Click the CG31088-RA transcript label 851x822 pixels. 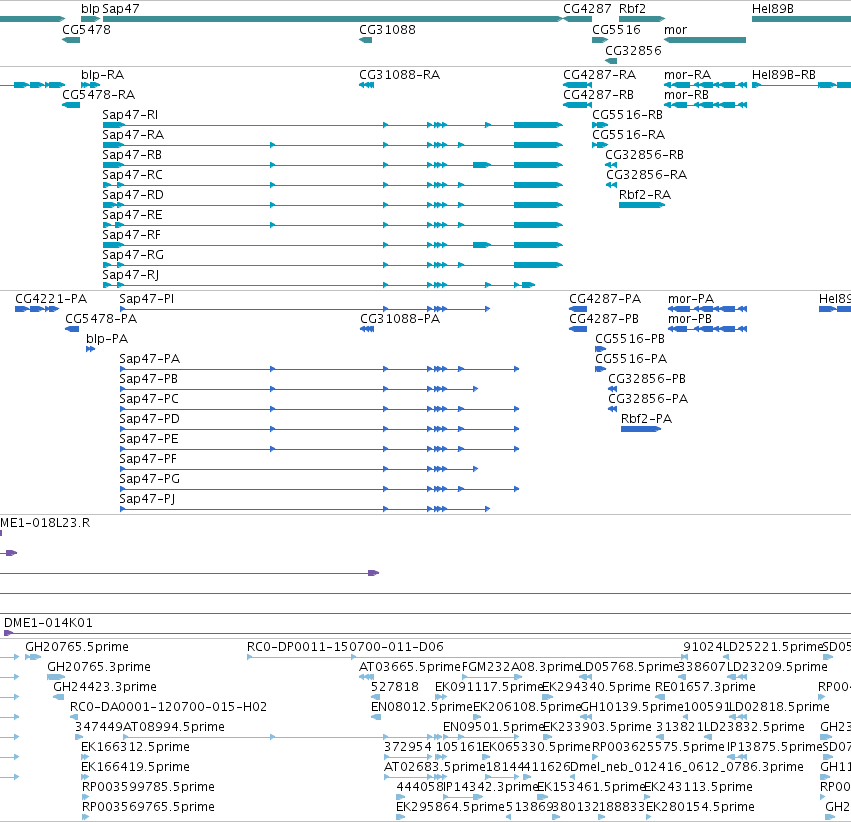399,74
